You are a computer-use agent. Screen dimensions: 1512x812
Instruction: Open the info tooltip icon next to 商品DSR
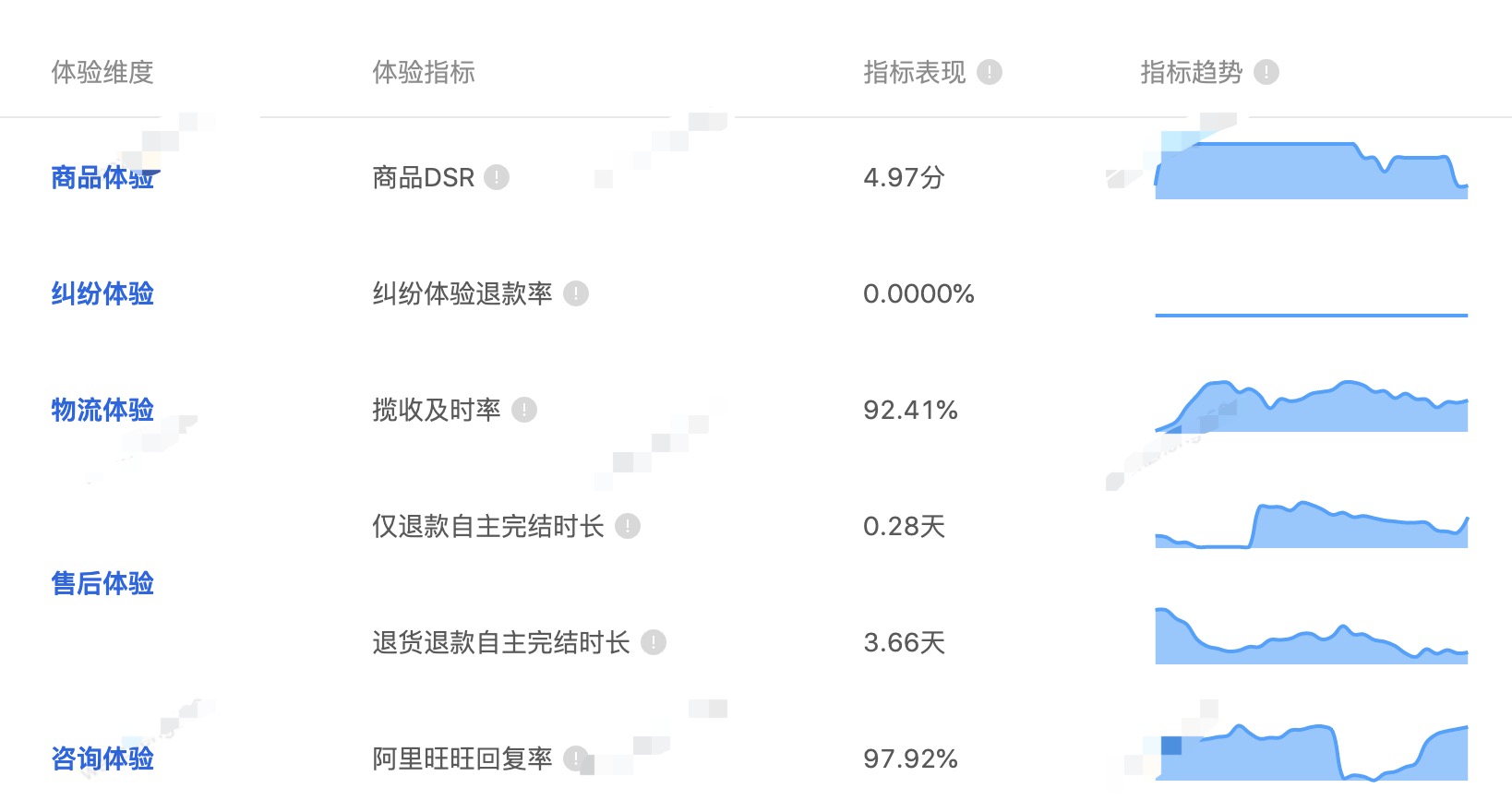(x=497, y=177)
